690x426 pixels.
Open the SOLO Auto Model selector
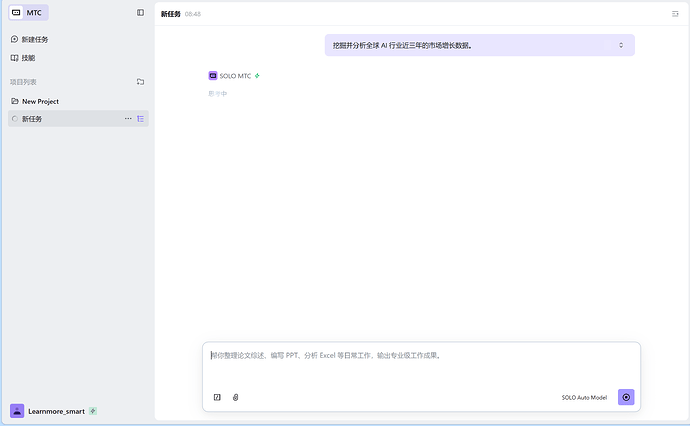point(584,397)
